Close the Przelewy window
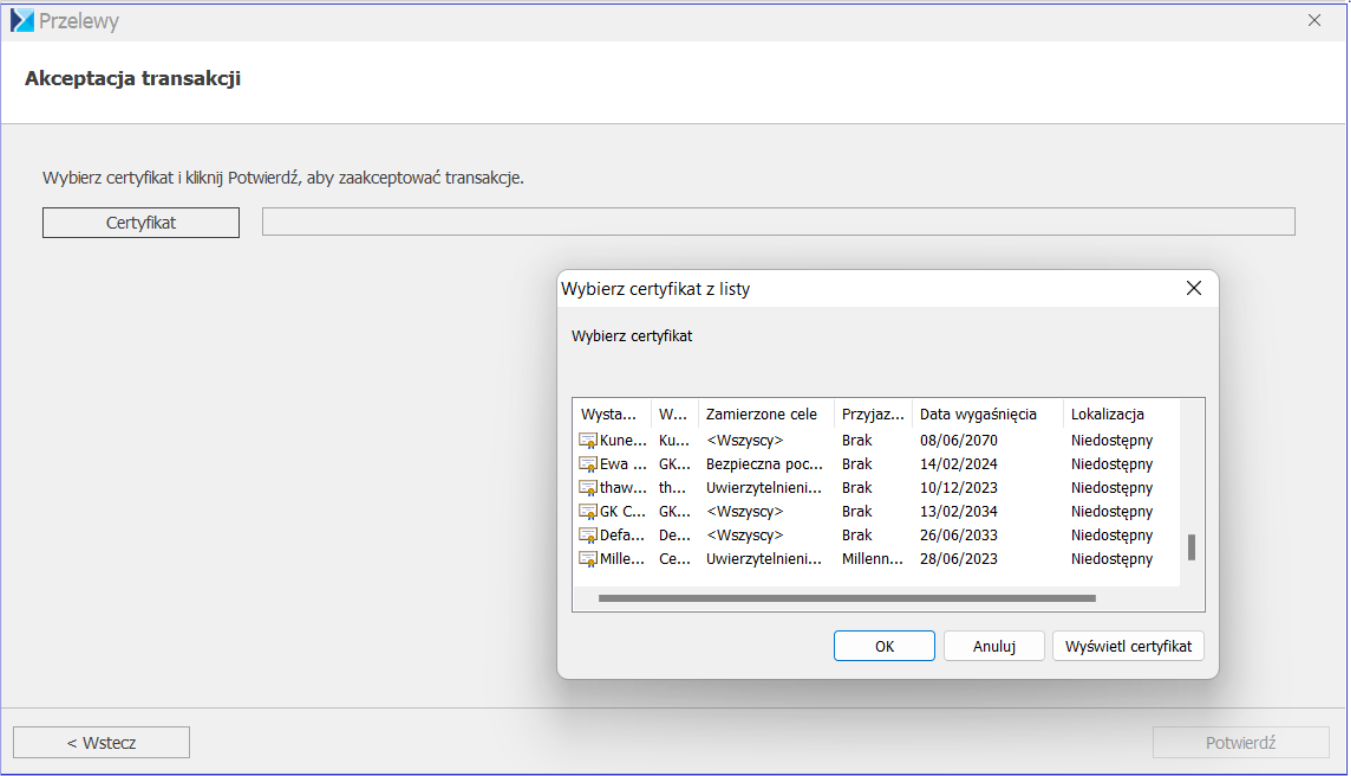Viewport: 1351px width, 776px height. [x=1314, y=20]
